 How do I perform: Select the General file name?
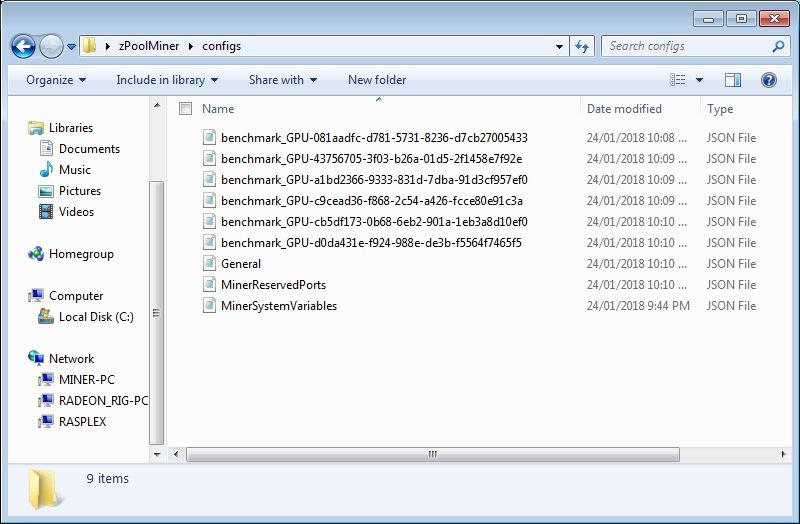tap(241, 264)
